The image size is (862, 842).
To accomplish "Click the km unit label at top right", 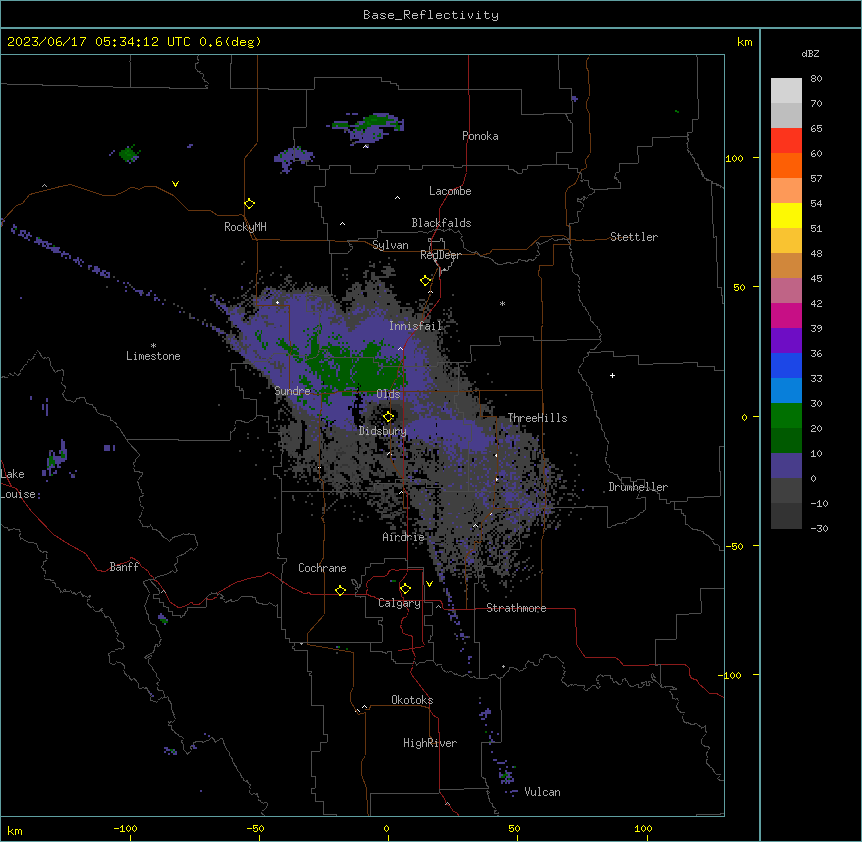I will click(x=745, y=42).
